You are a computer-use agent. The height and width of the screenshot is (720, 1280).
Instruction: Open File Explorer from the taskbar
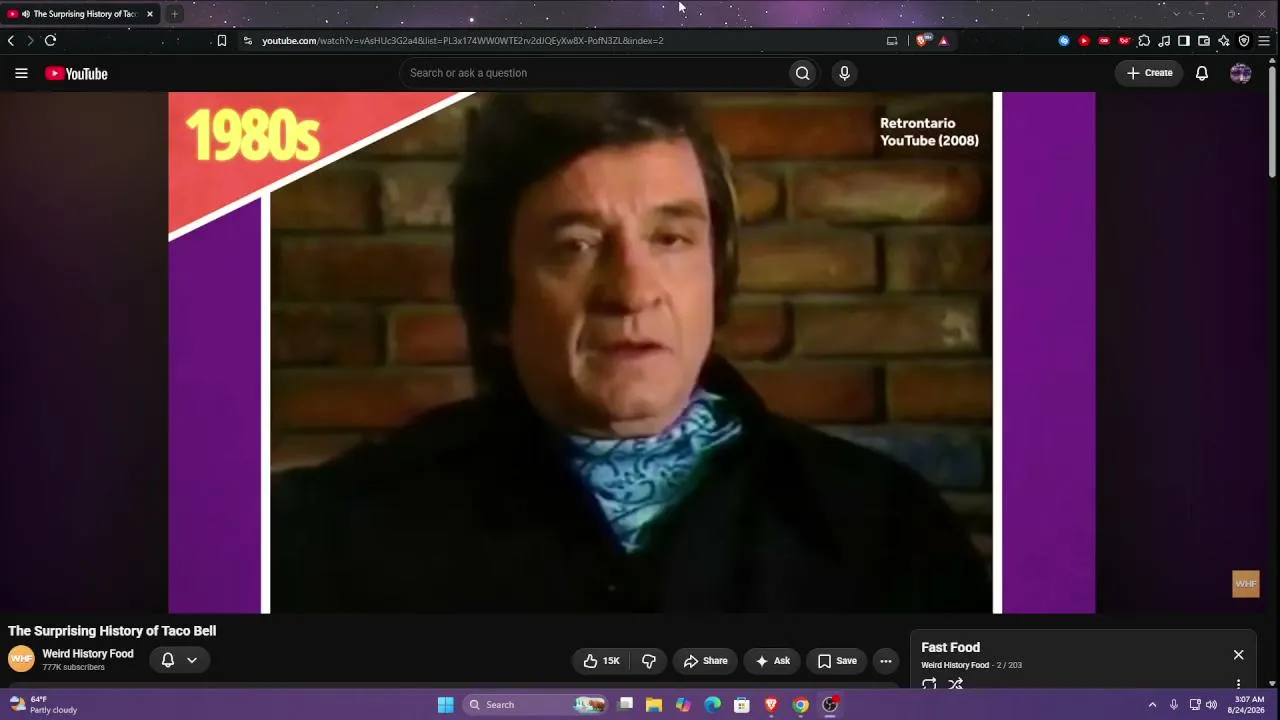(654, 705)
